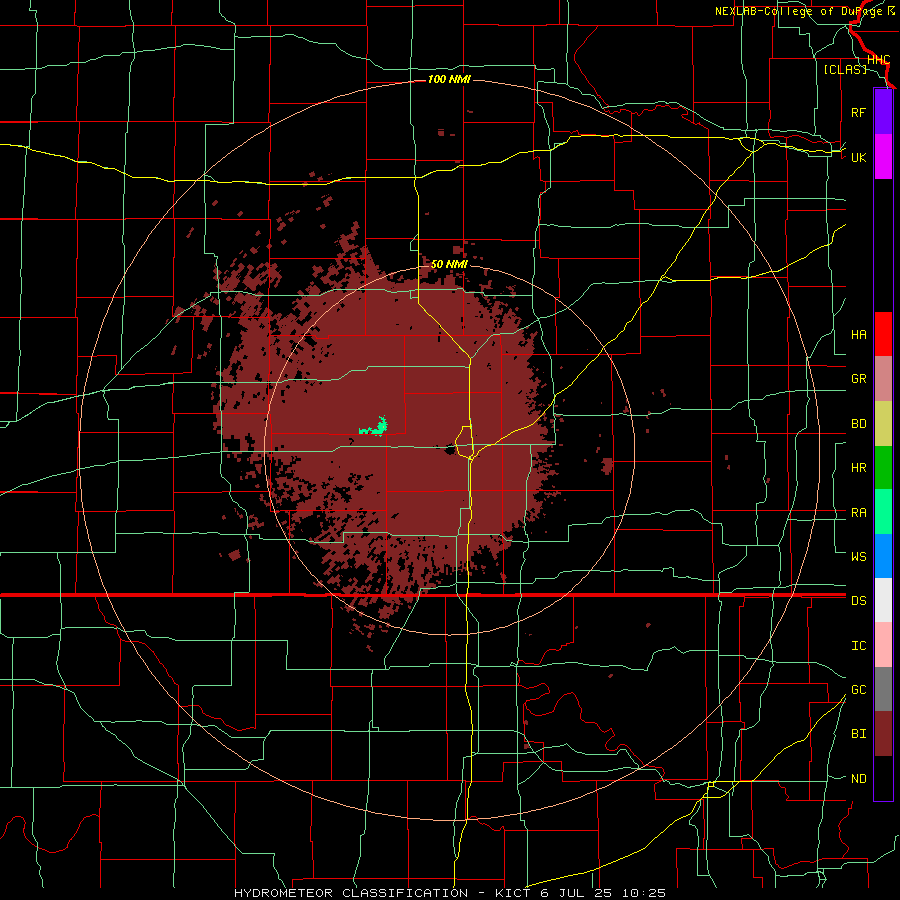The height and width of the screenshot is (900, 900).
Task: Click the IC legend label
Action: coord(858,645)
